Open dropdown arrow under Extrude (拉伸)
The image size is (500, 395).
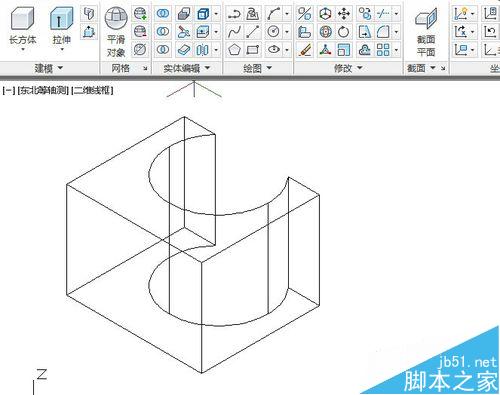pyautogui.click(x=62, y=50)
